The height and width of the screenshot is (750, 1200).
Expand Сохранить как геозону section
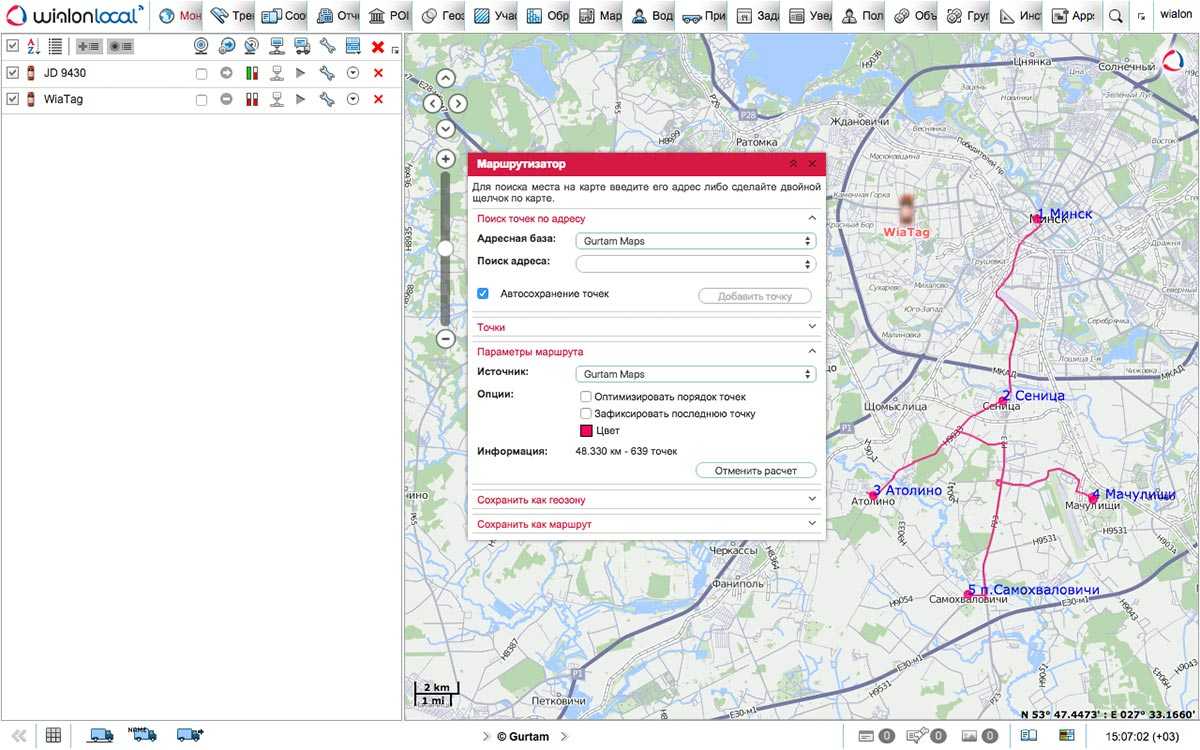pyautogui.click(x=646, y=500)
